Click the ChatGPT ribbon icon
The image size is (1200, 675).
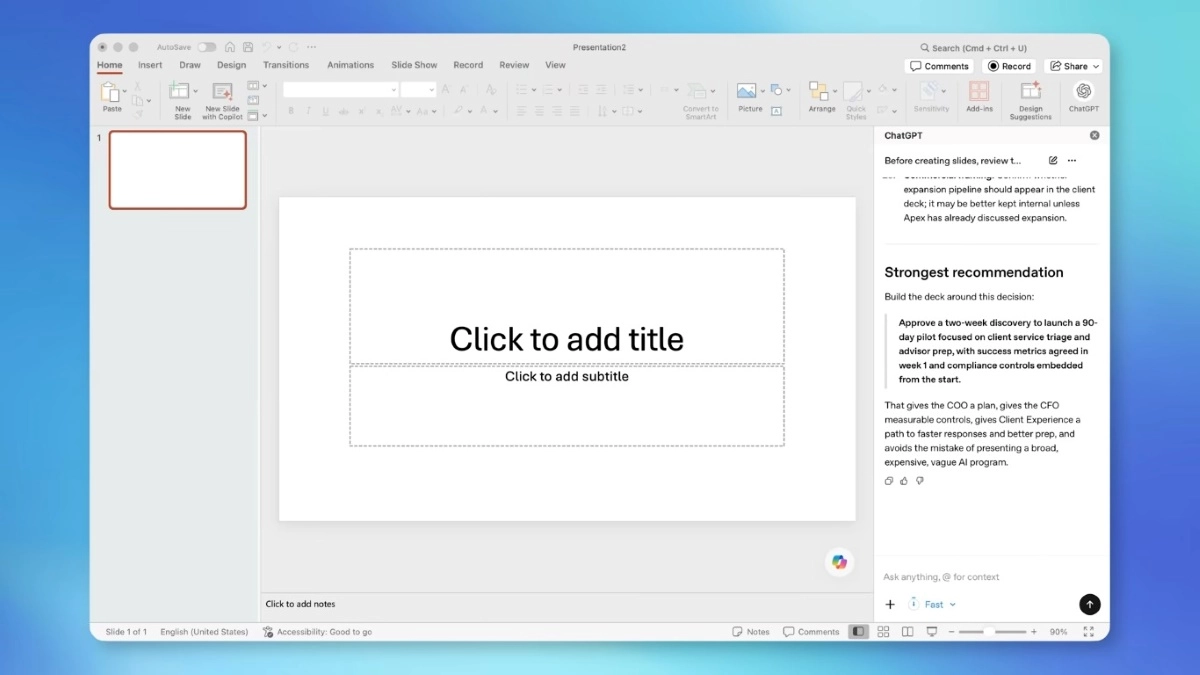click(1083, 91)
